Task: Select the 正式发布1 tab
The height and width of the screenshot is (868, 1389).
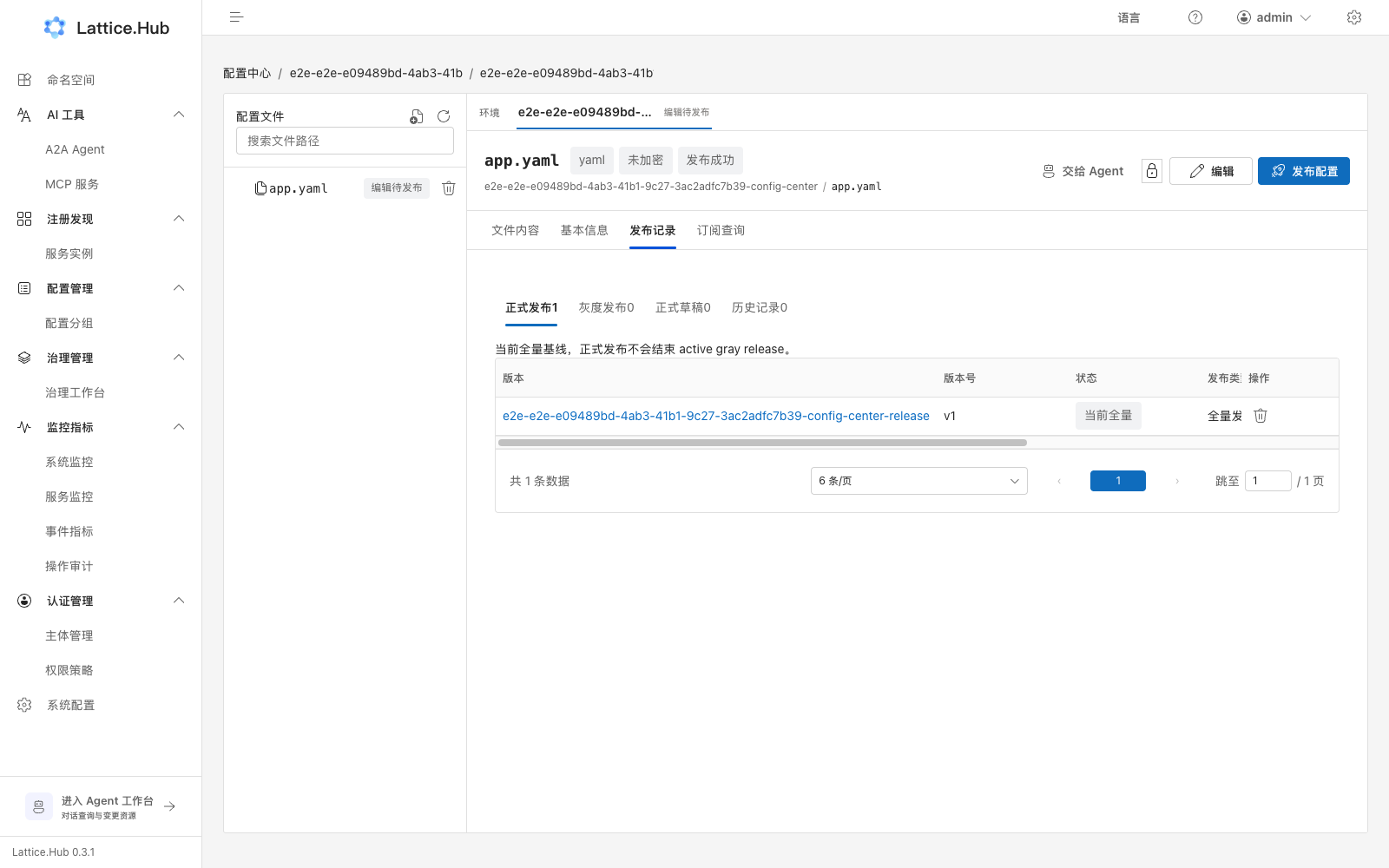Action: [531, 307]
